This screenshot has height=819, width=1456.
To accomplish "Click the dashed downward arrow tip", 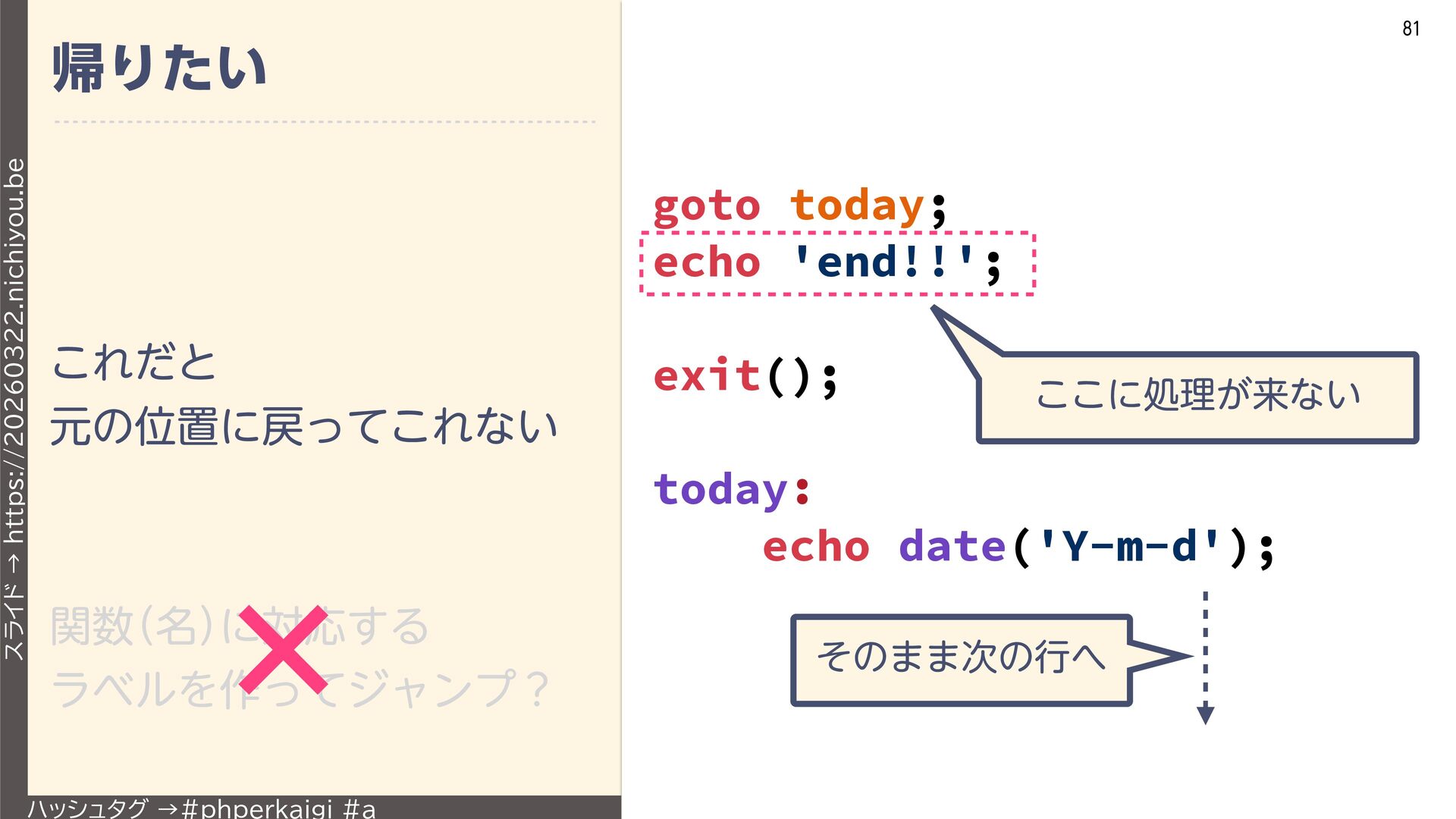I will coord(1205,716).
